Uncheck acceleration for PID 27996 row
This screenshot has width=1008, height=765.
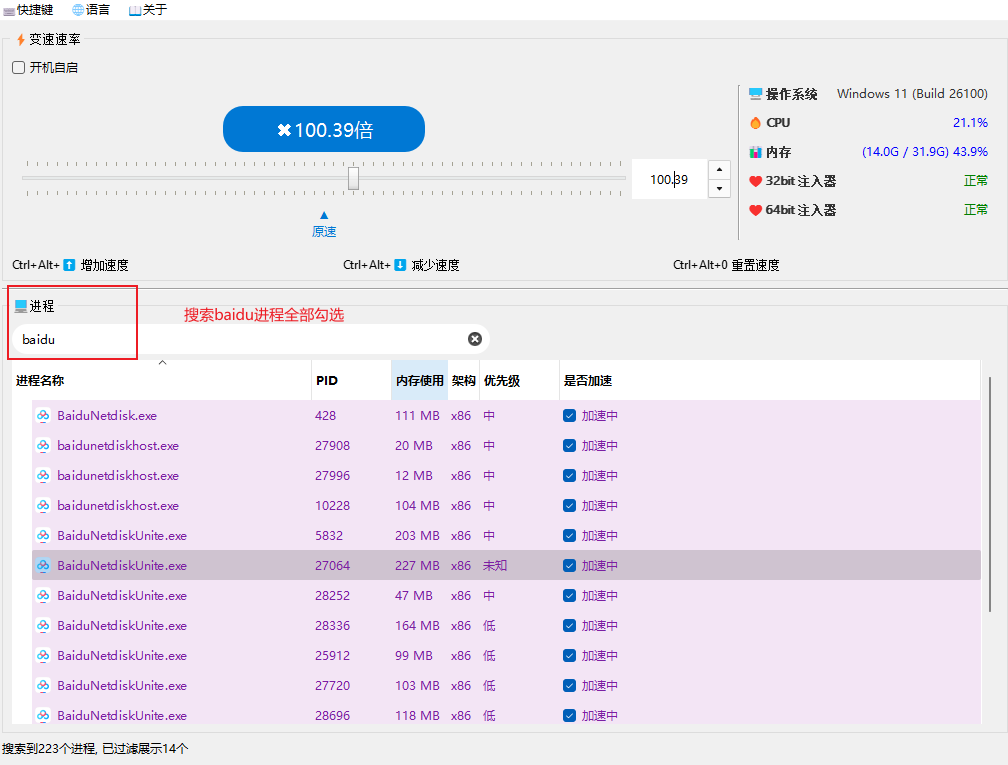pos(569,476)
